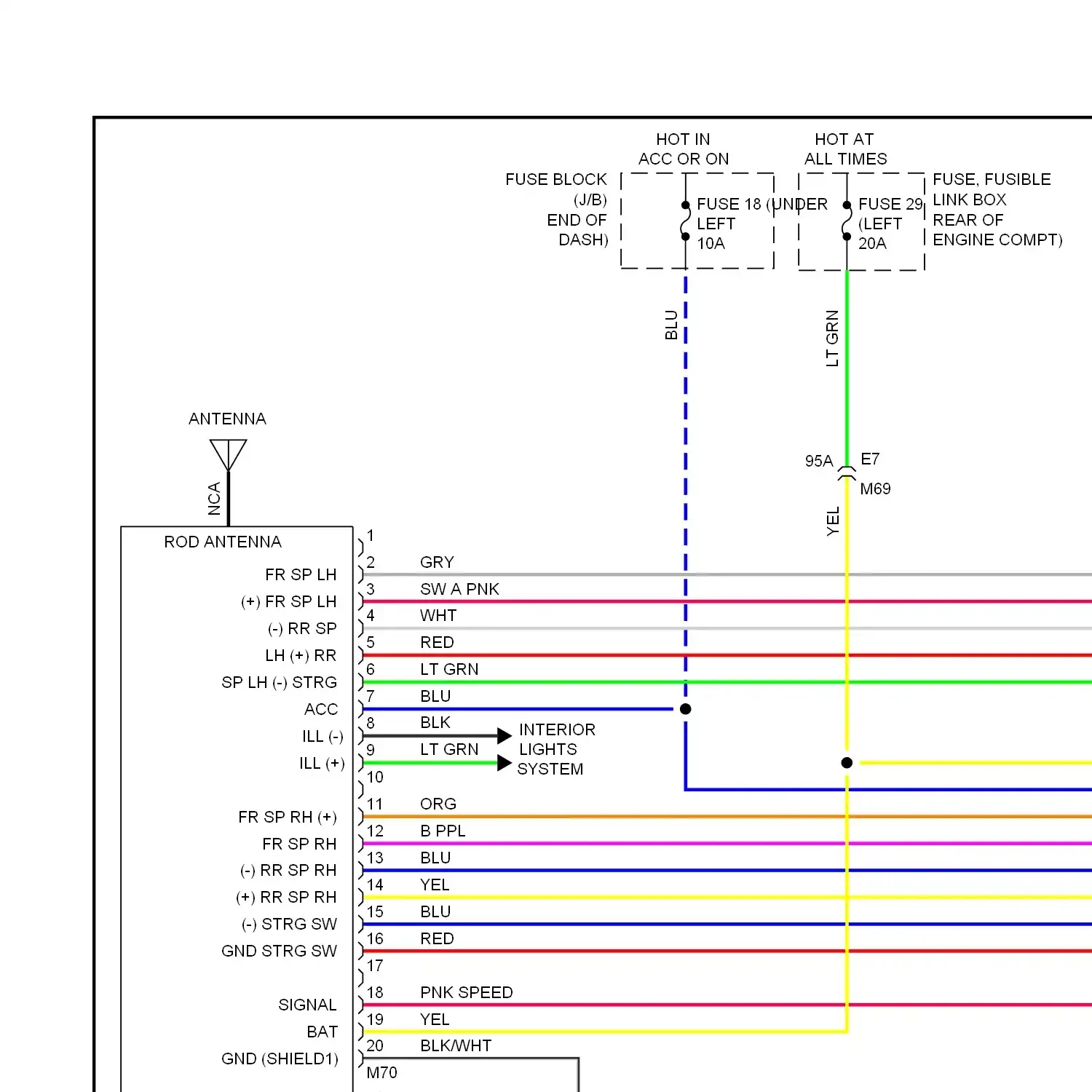Select the HOT IN ACC OR ON label
The width and height of the screenshot is (1092, 1092).
point(684,149)
